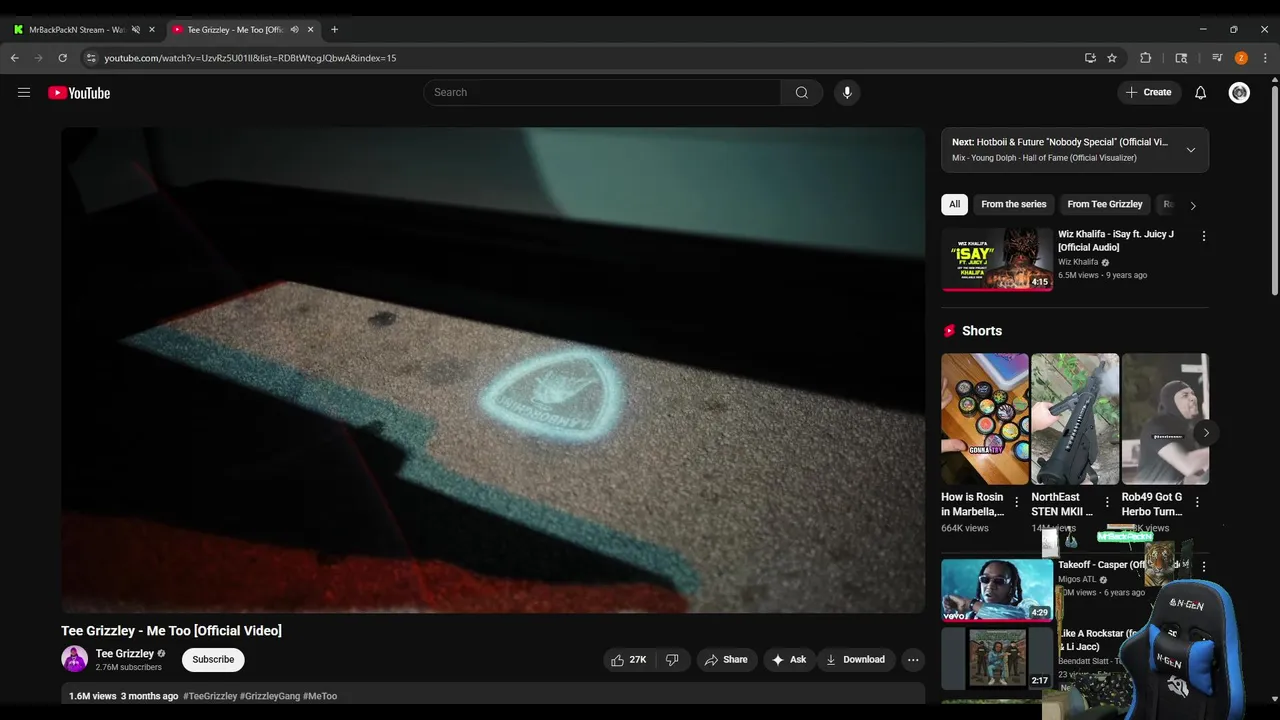Open more actions ellipsis under video
The image size is (1280, 720).
[x=912, y=660]
